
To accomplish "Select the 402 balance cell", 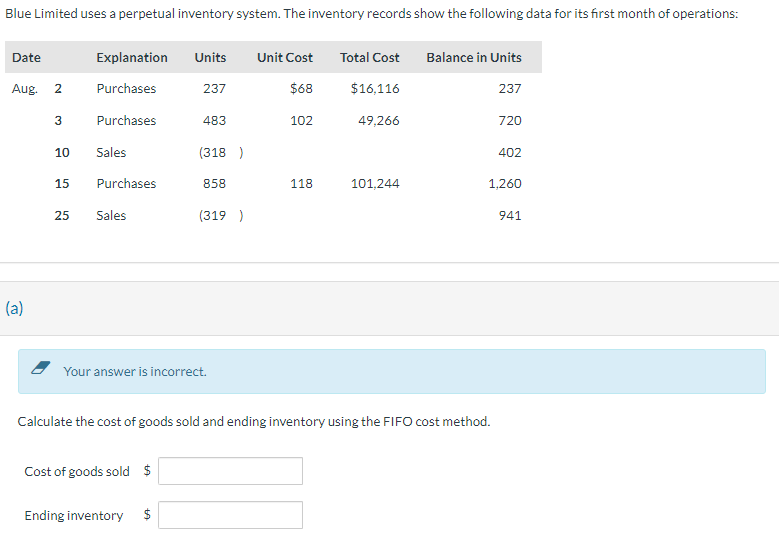I will coord(510,152).
